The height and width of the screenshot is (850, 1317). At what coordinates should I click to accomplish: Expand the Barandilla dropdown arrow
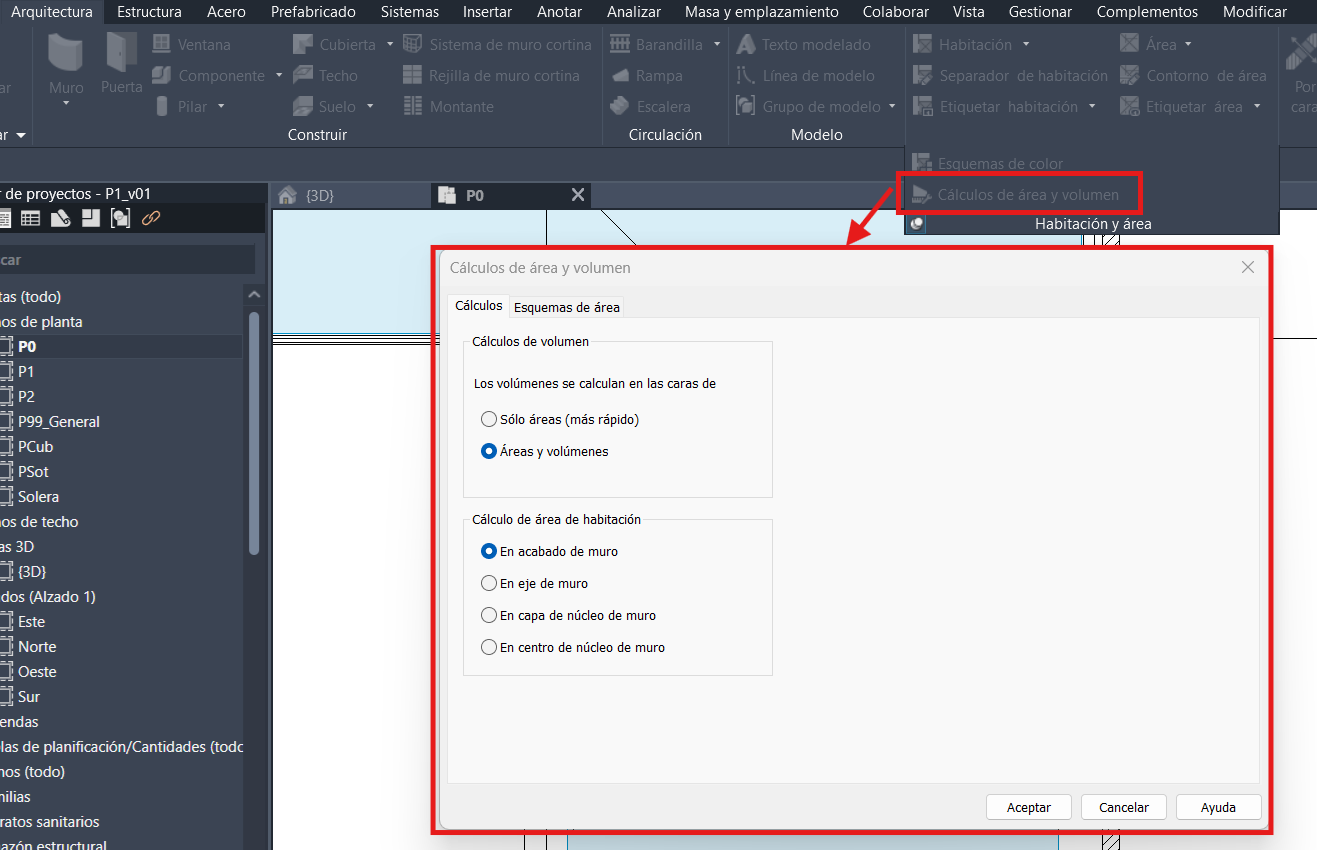point(717,45)
